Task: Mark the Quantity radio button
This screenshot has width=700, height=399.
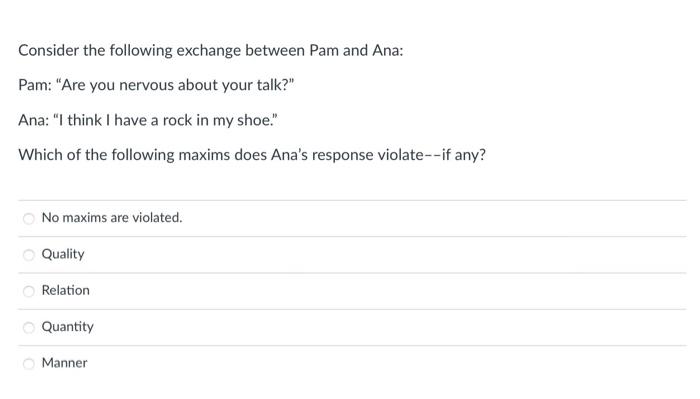Action: click(29, 328)
